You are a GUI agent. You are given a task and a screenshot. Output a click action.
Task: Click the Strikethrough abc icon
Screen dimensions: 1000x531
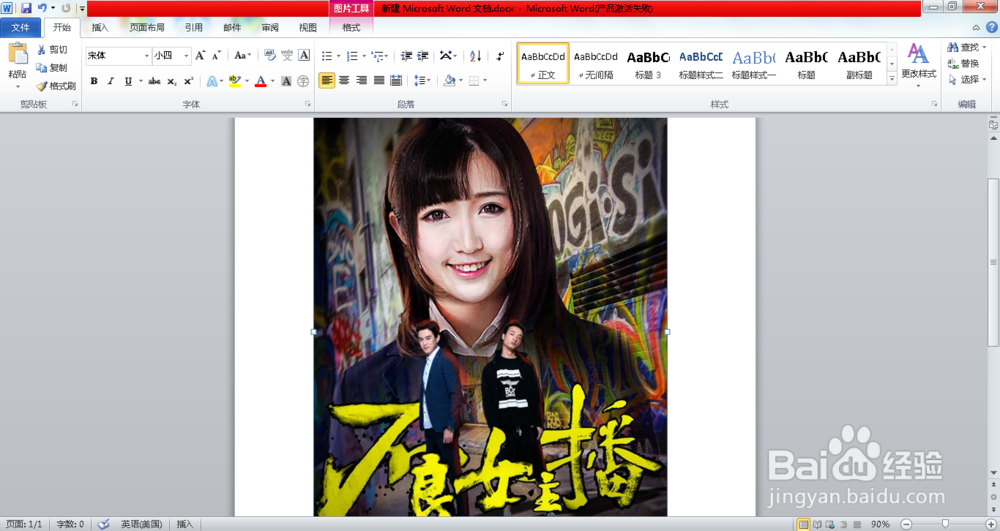[154, 81]
